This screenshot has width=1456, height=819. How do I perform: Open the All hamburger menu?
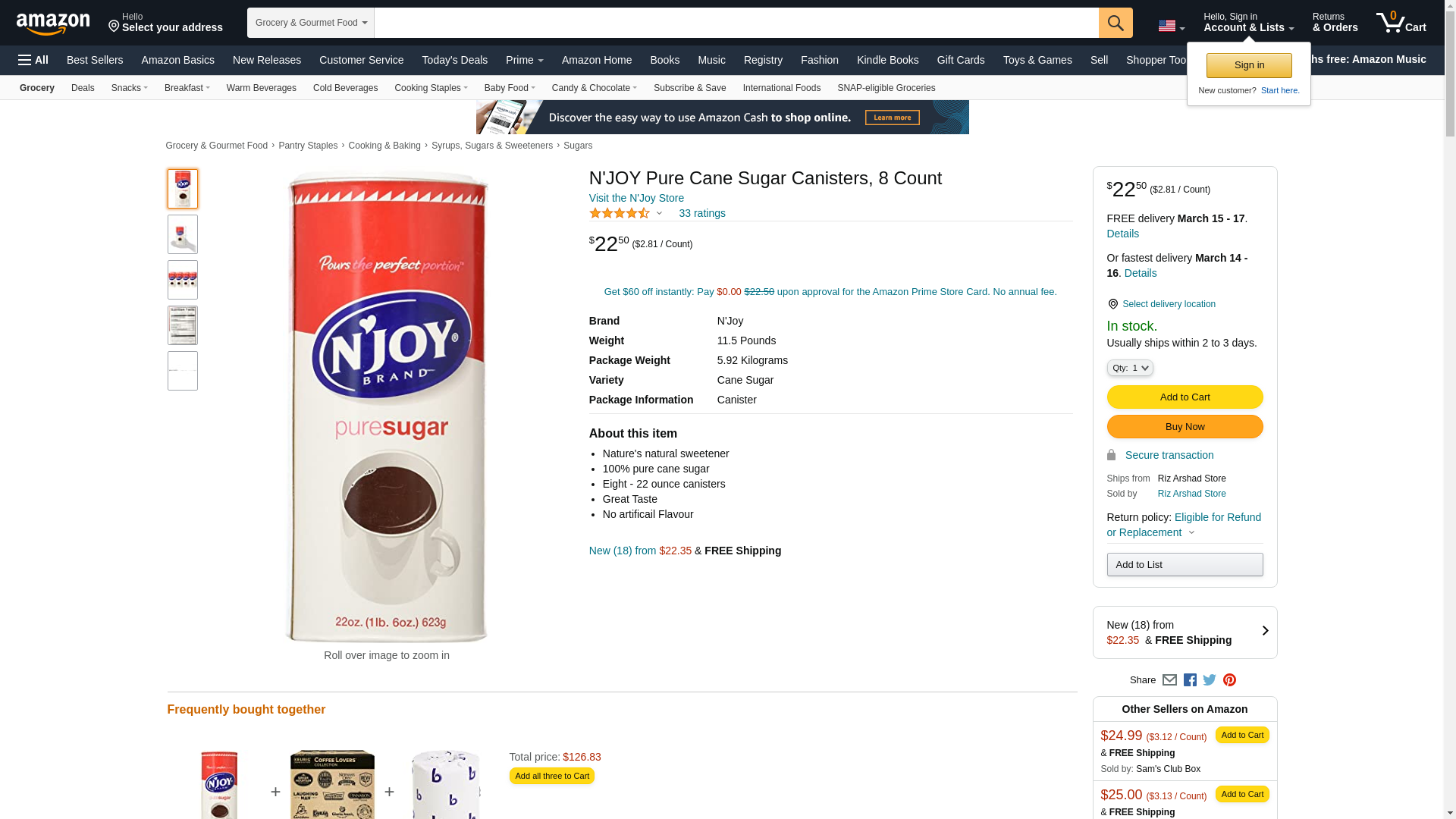pyautogui.click(x=33, y=60)
